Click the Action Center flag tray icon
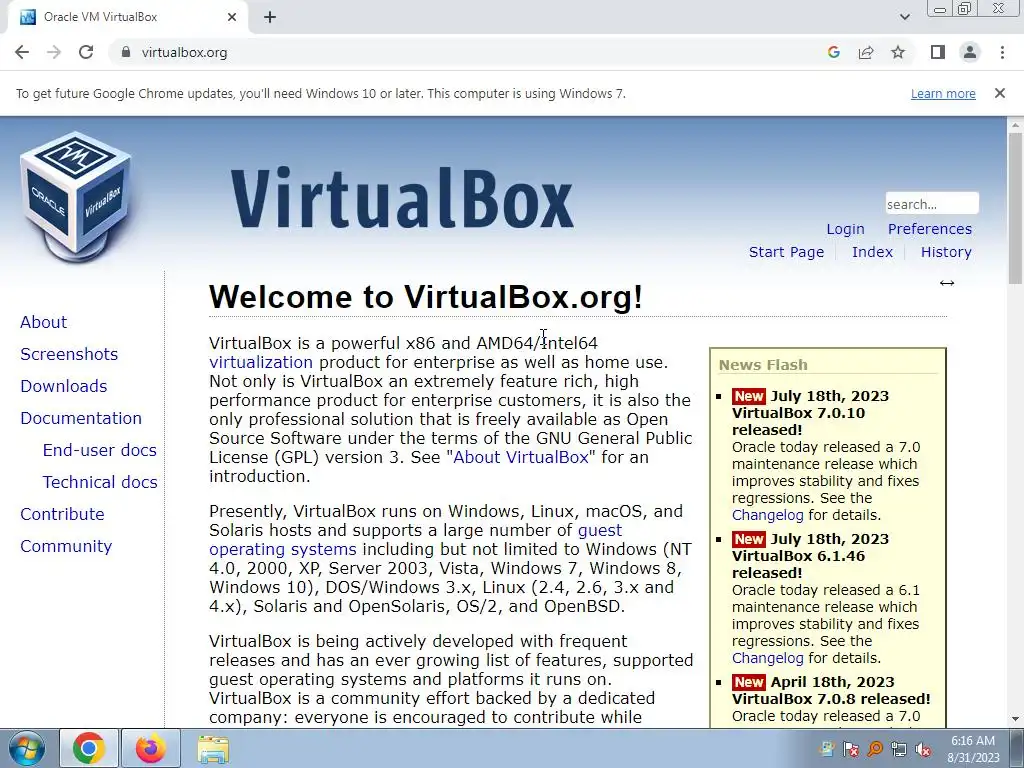 pos(851,749)
